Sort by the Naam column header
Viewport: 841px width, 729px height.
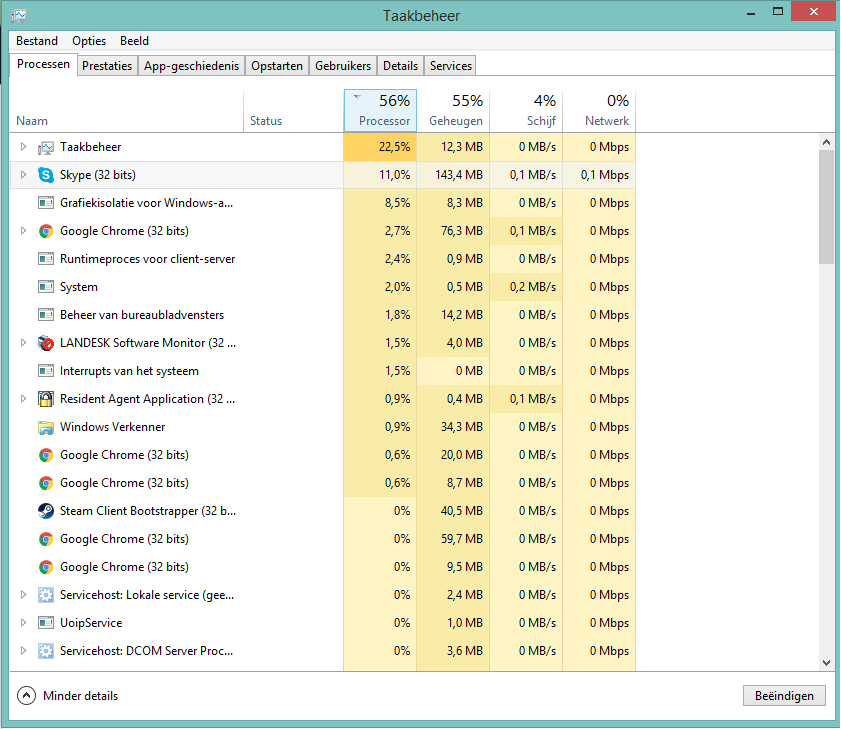pyautogui.click(x=127, y=111)
